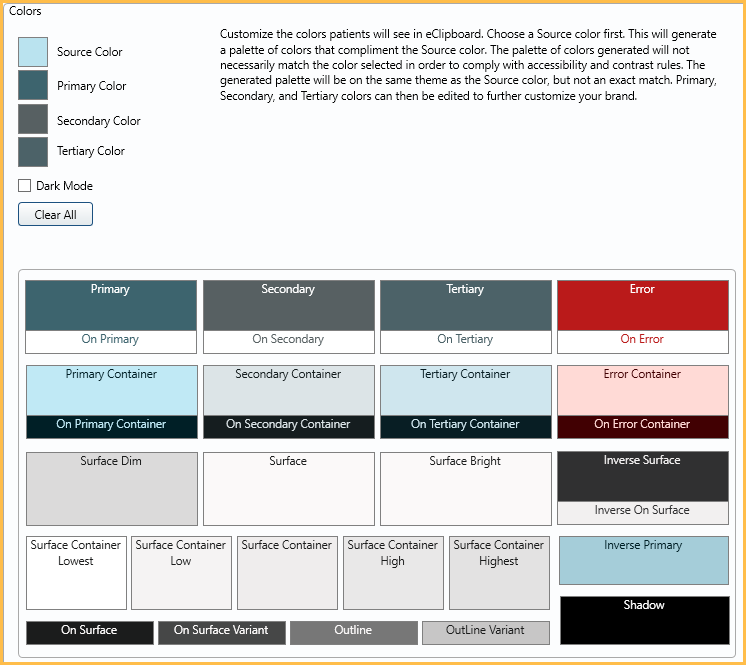Click the Surface Dim tile
Viewport: 746px width, 665px height.
pyautogui.click(x=111, y=489)
